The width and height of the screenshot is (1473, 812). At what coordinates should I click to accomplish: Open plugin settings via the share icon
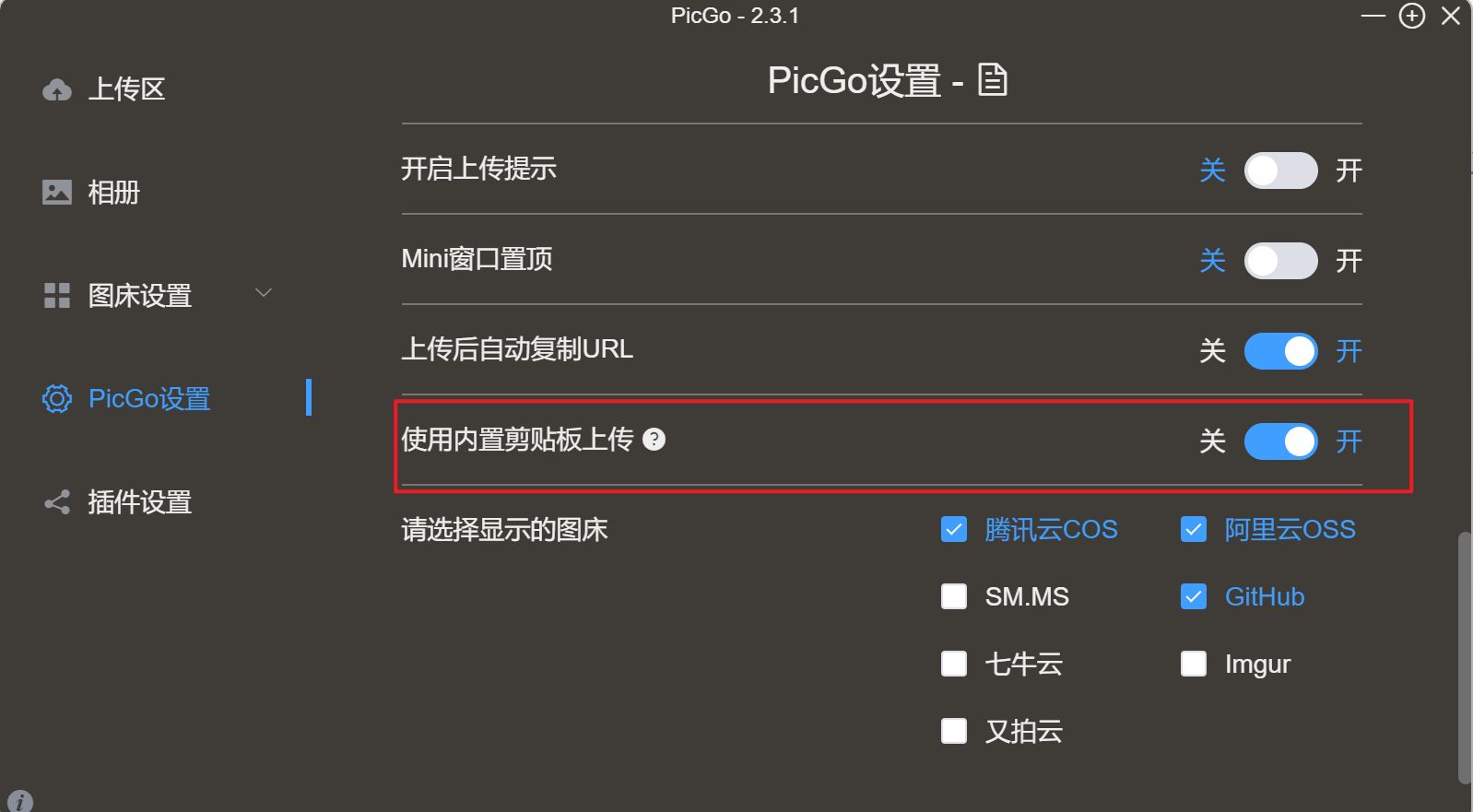point(57,502)
